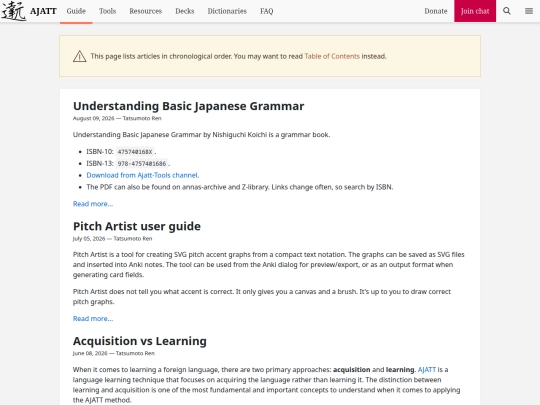Open the FAQ nav item
The image size is (540, 405).
(x=267, y=11)
